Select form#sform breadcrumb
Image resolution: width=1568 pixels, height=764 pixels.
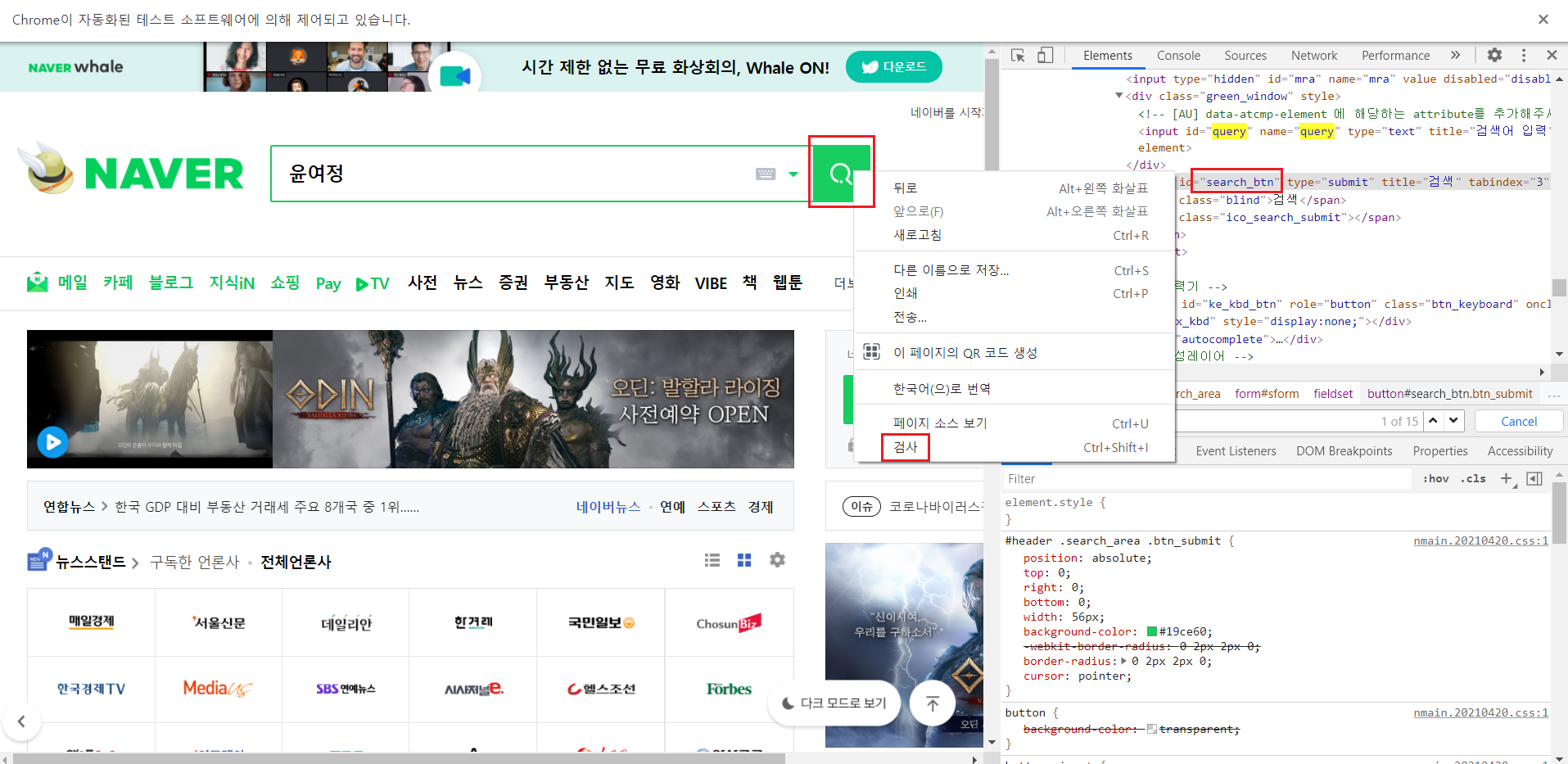[x=1267, y=394]
